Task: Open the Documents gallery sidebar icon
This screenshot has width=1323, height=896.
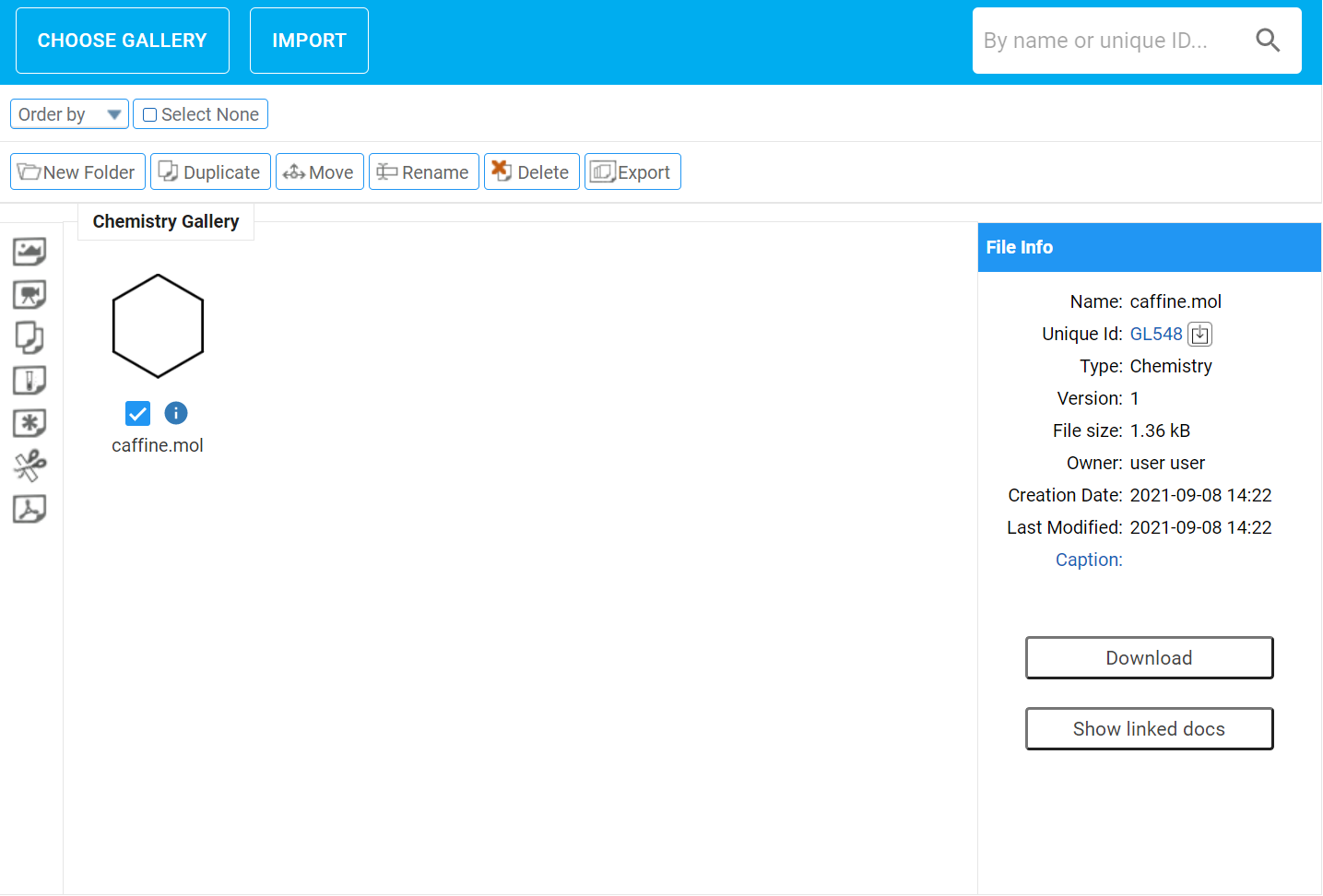Action: (x=30, y=337)
